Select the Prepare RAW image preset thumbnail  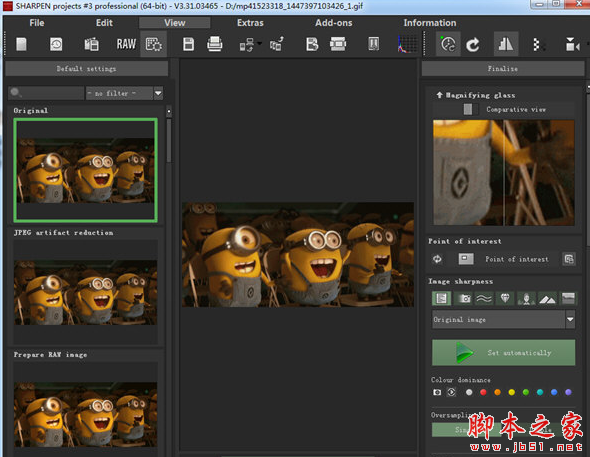[x=85, y=410]
